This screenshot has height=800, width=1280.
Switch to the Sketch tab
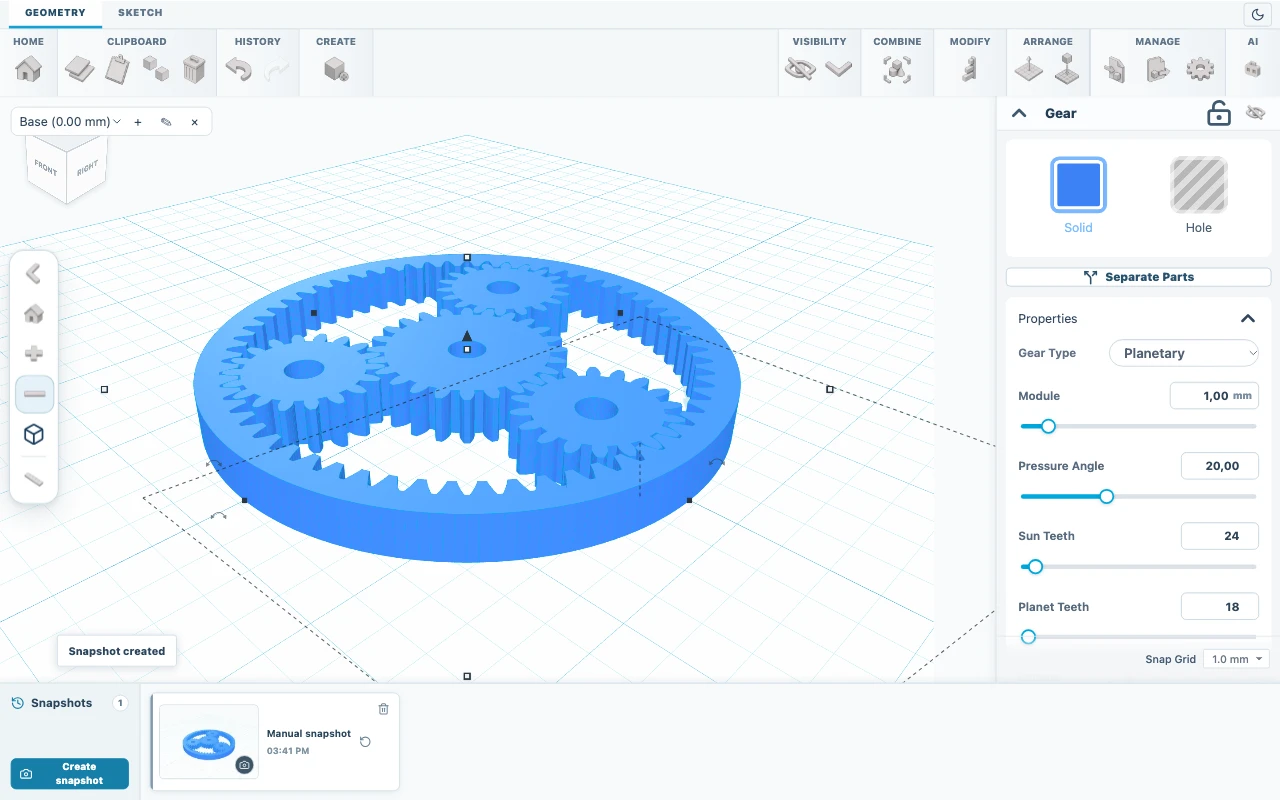[140, 13]
